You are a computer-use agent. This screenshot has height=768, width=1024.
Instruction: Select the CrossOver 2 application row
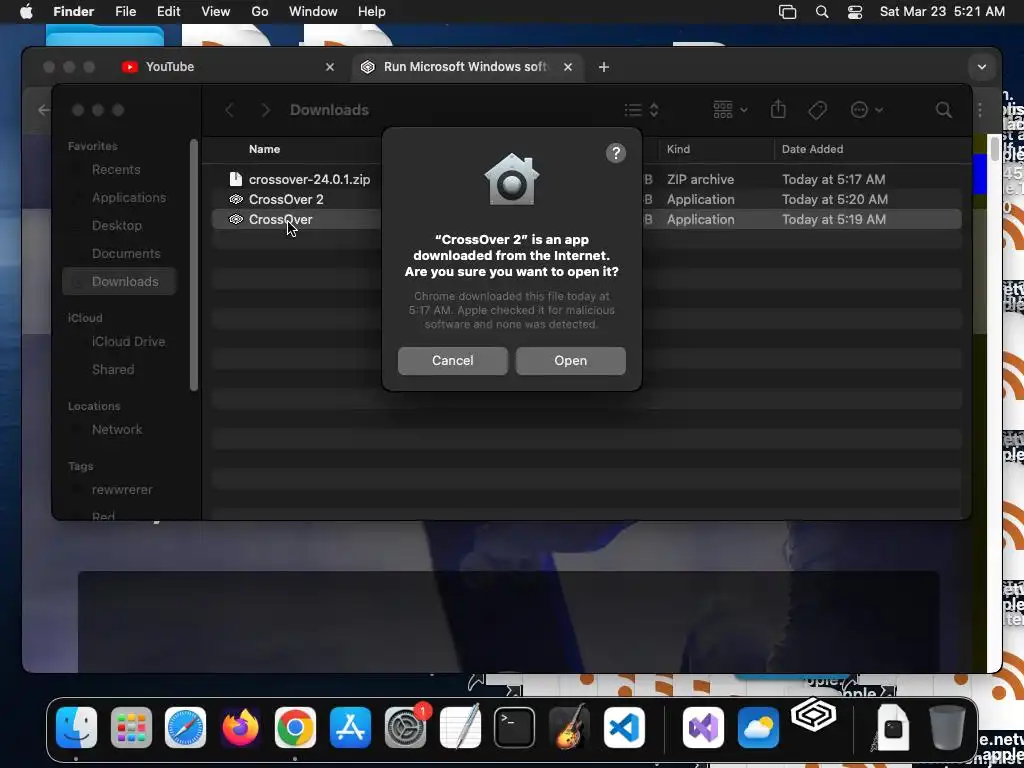(586, 199)
